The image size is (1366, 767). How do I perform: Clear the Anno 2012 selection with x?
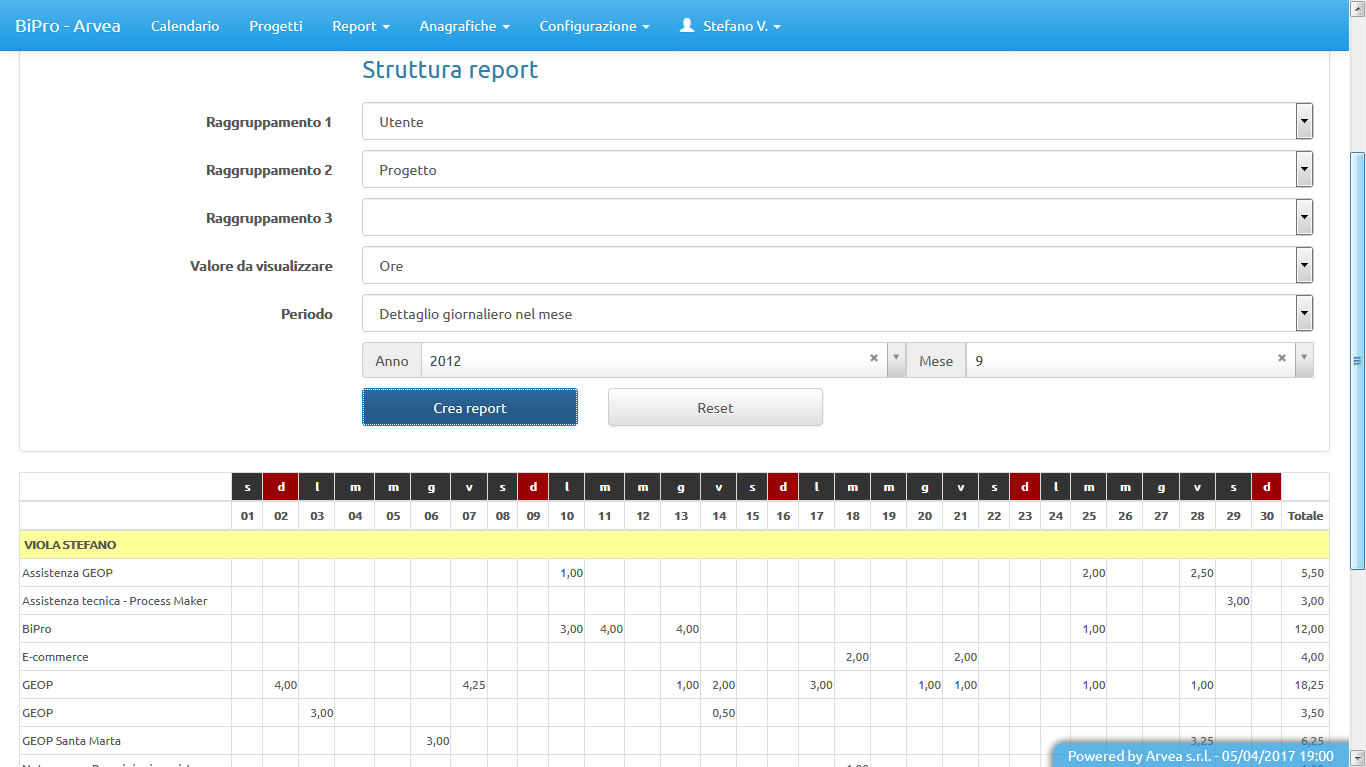(873, 359)
